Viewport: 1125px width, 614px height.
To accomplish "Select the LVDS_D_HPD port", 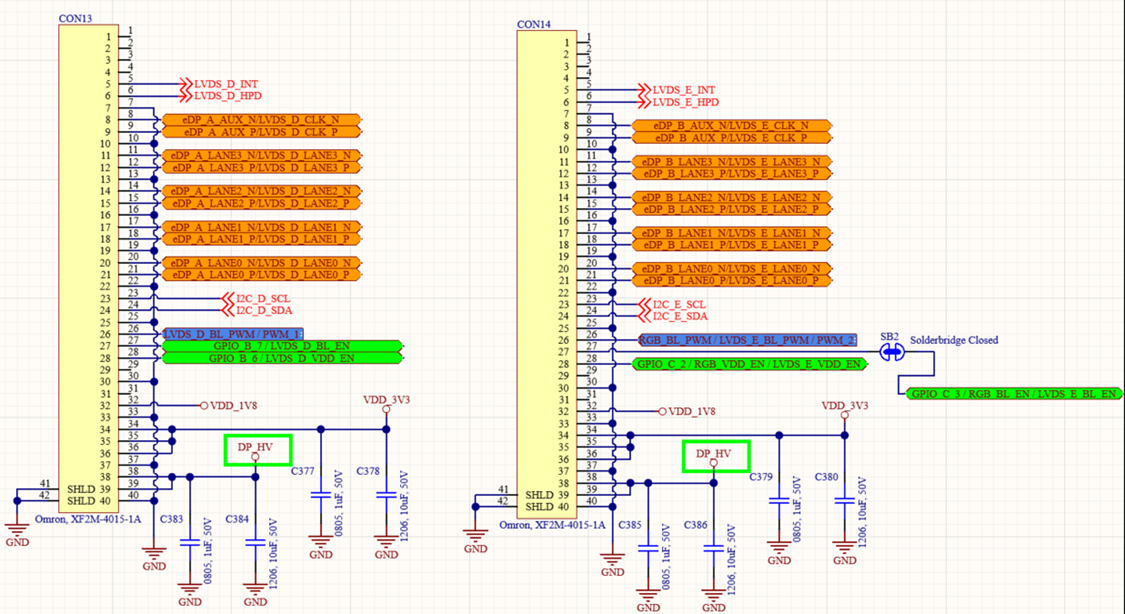I will 220,95.
